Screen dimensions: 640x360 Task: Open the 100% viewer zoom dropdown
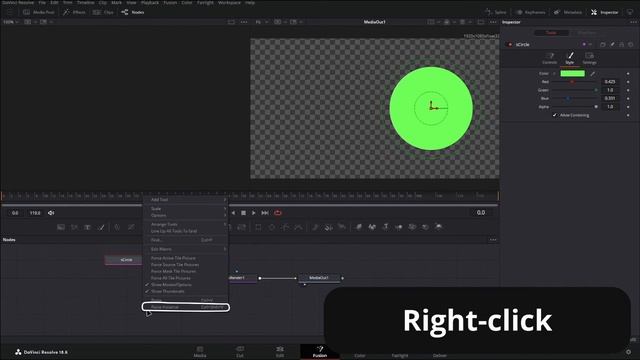(11, 22)
